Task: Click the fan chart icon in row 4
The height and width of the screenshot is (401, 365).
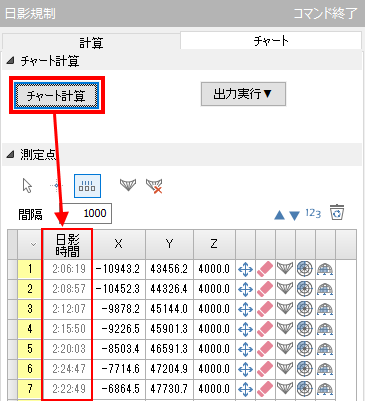Action: point(285,328)
